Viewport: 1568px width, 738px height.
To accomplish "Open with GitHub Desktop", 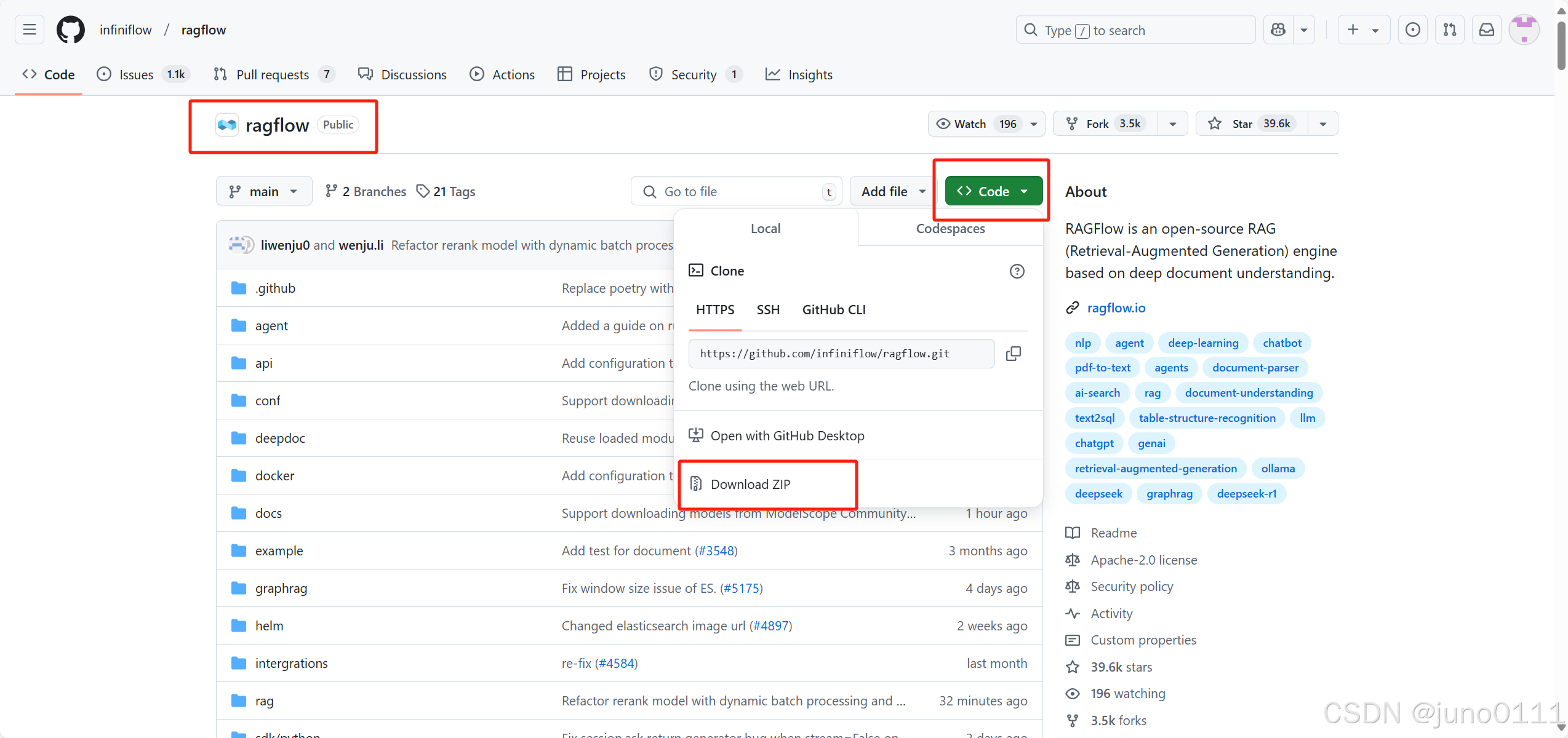I will [787, 435].
